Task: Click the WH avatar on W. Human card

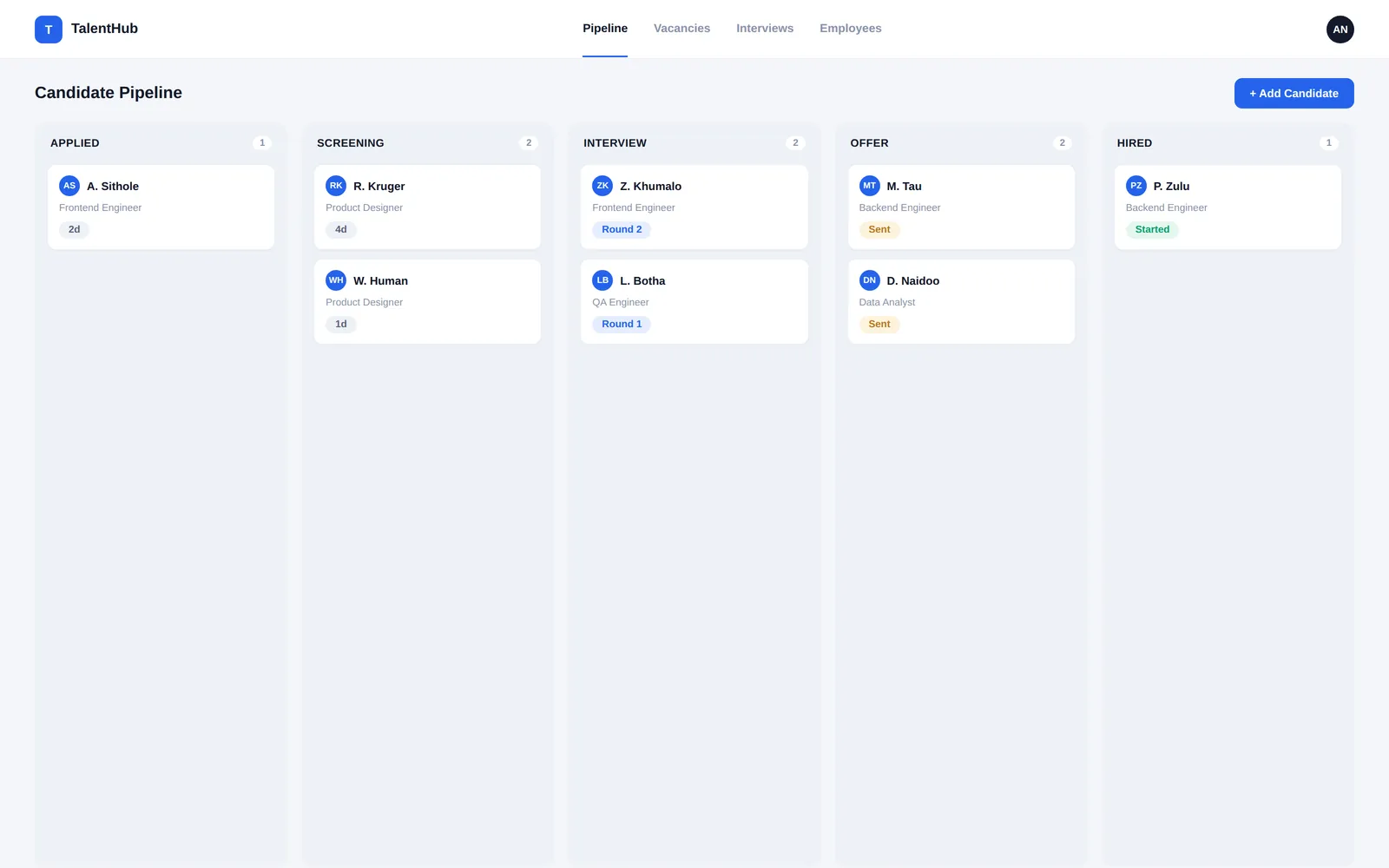Action: (x=336, y=280)
